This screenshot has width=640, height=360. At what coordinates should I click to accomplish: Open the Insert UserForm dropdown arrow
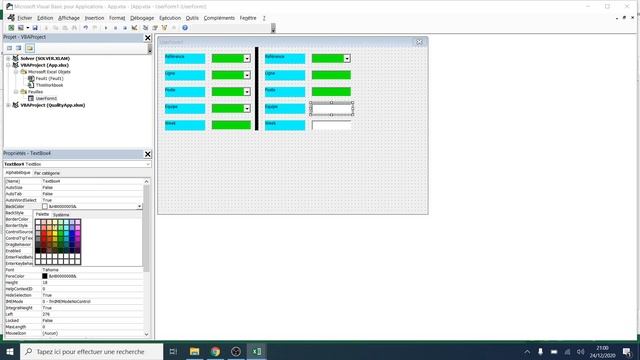coord(27,28)
